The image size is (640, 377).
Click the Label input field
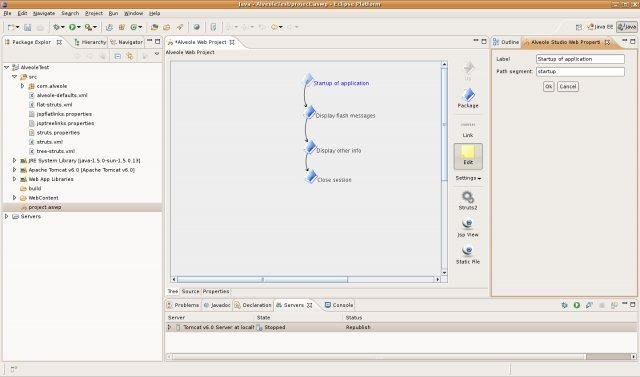580,59
